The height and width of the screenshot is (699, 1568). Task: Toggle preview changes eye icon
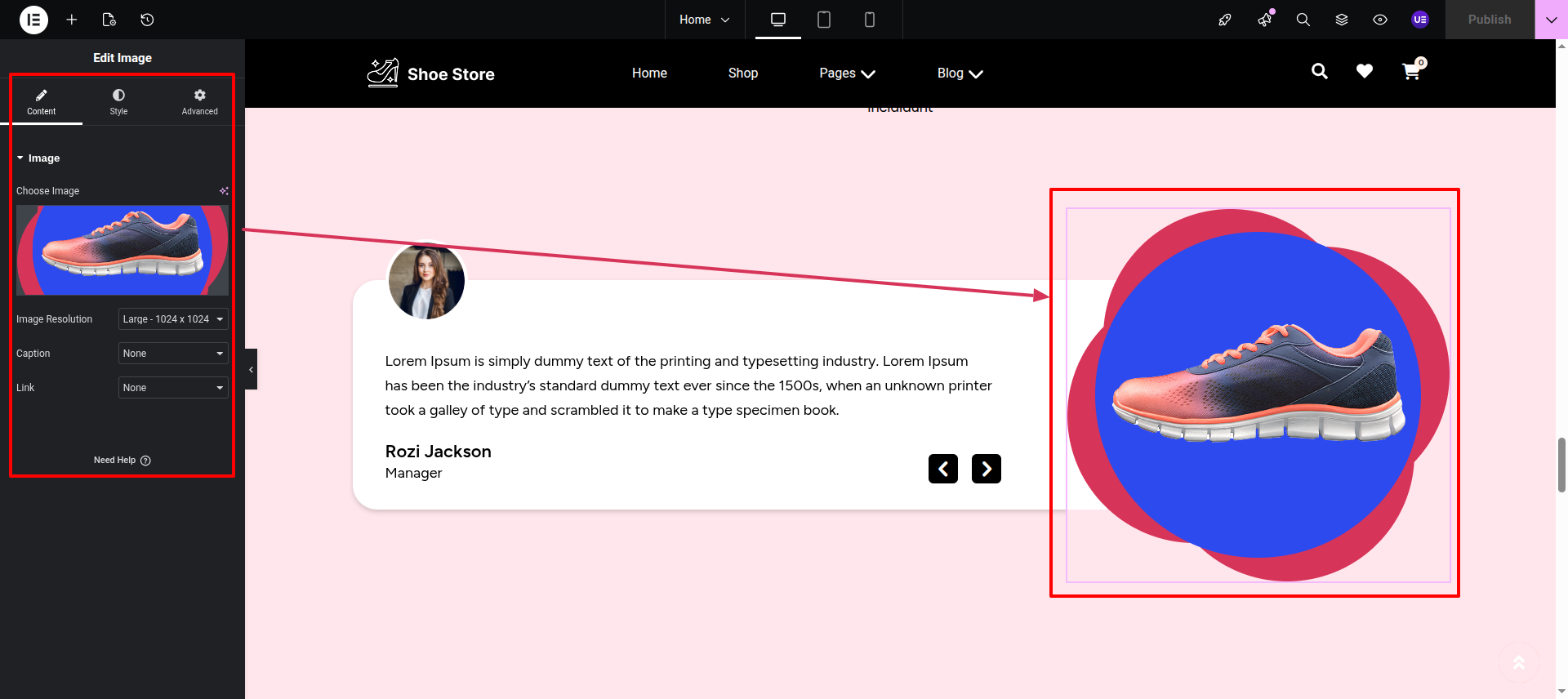1379,20
